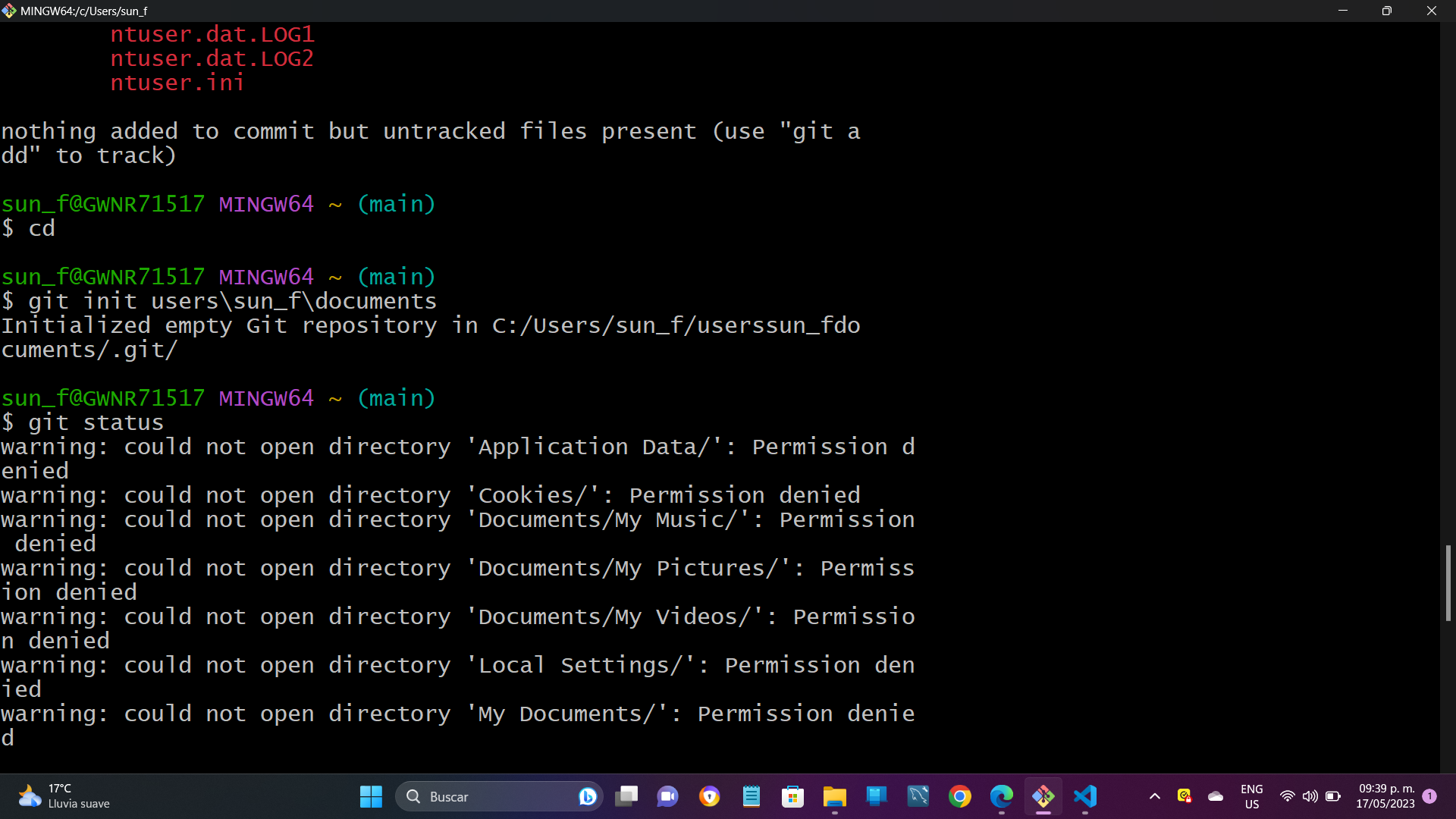This screenshot has width=1456, height=819.
Task: Click the 'Documents/My Music/' warning line
Action: (458, 532)
